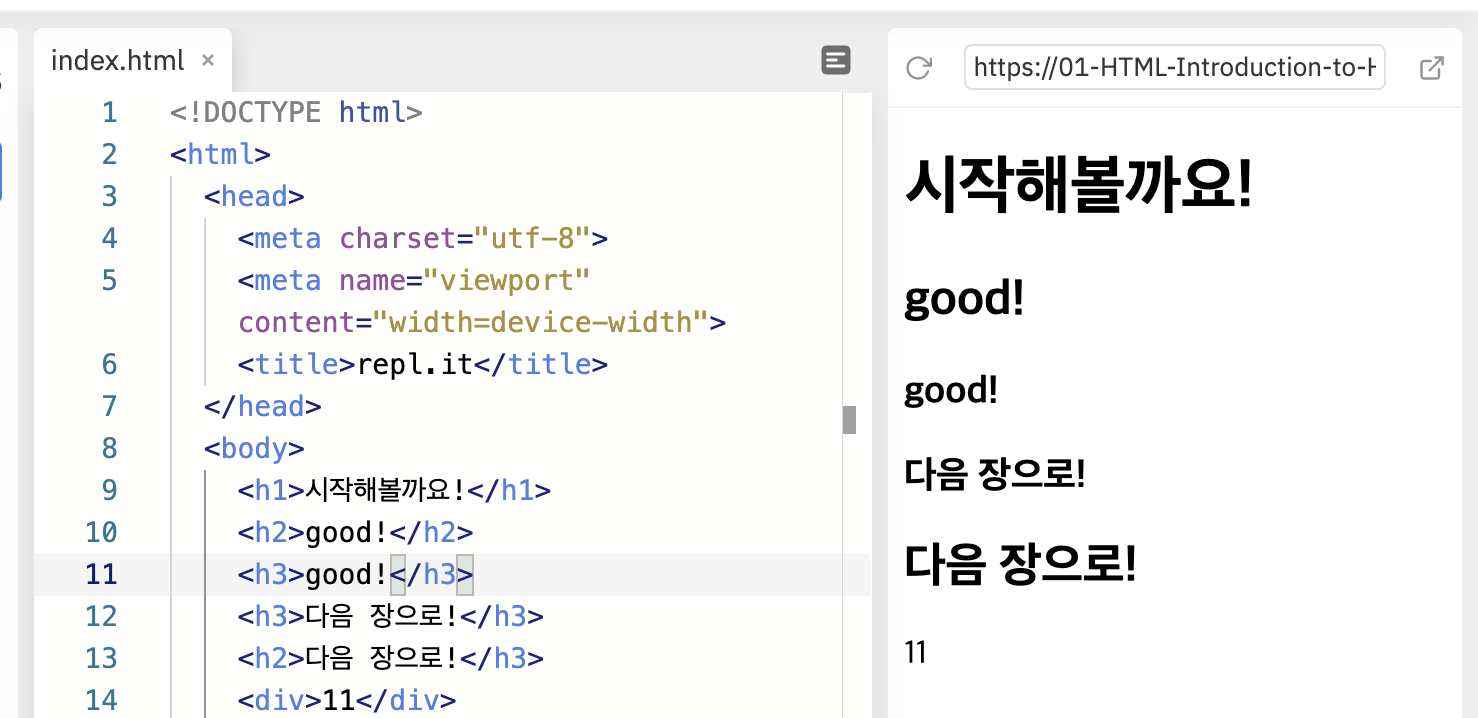Click line number 9 in the gutter
1478x718 pixels.
(109, 490)
